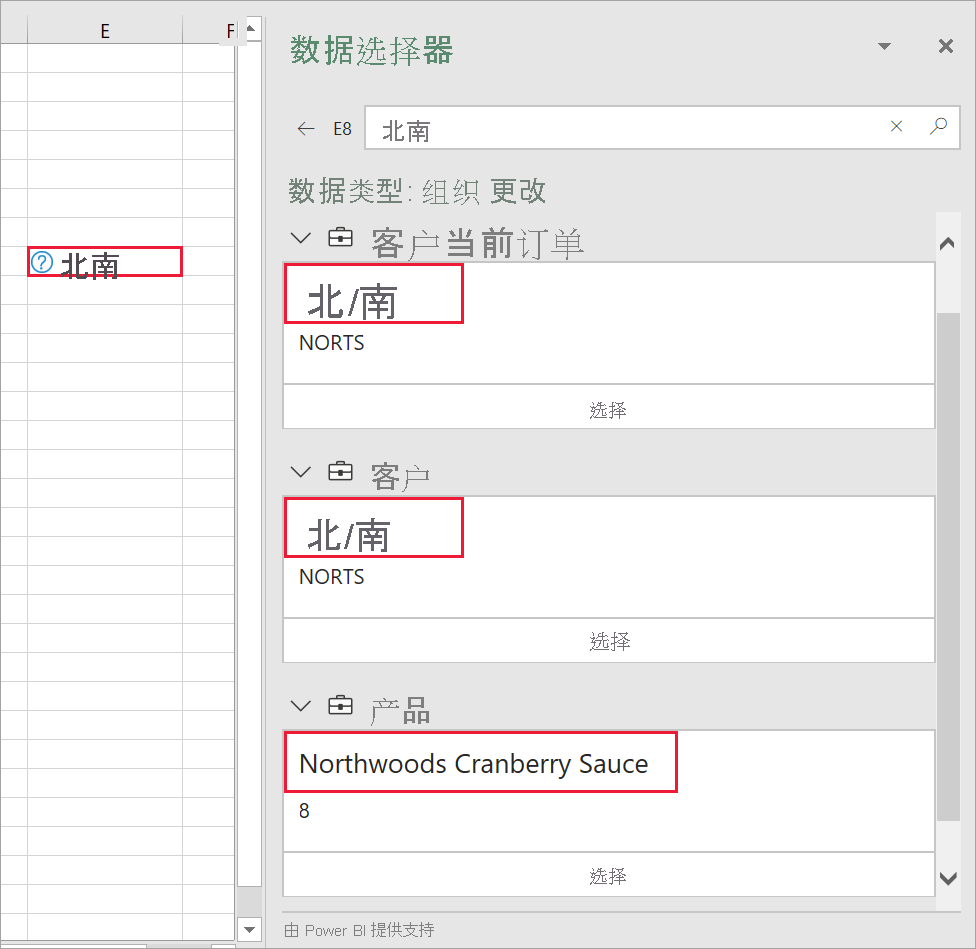The height and width of the screenshot is (949, 976).
Task: Select the Northwoods Cranberry Sauce result card
Action: (480, 762)
